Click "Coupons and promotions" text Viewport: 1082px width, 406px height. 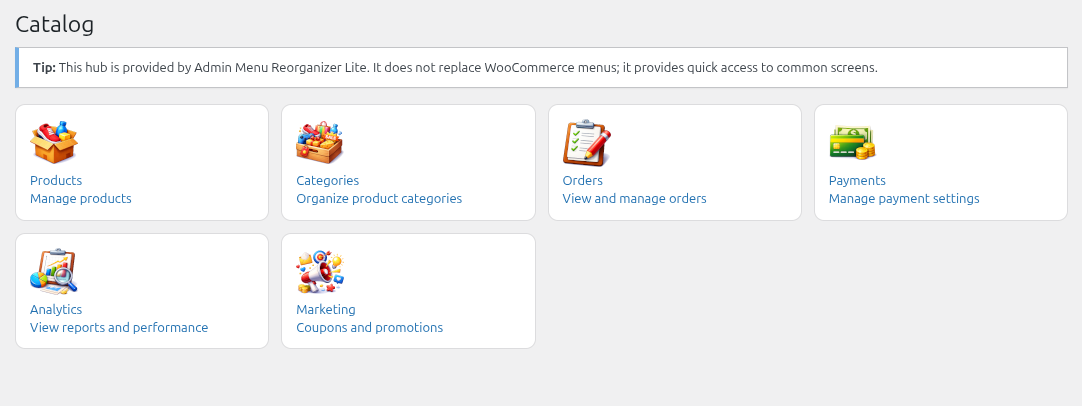point(370,328)
